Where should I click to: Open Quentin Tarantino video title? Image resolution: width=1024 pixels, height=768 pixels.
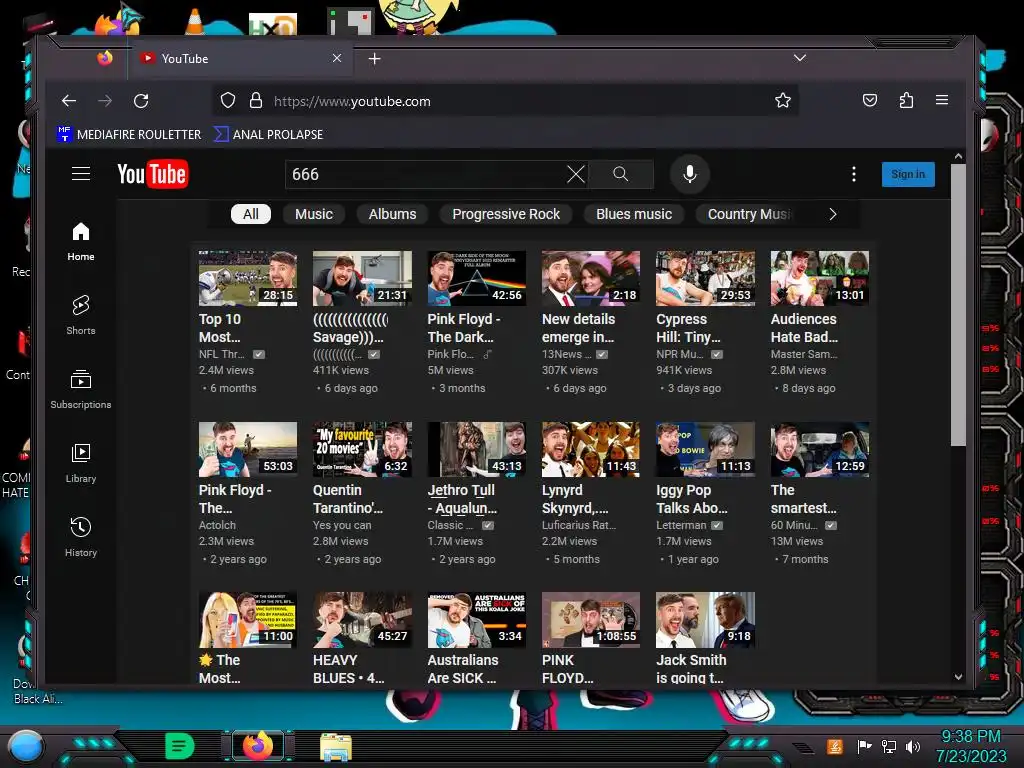click(x=348, y=499)
